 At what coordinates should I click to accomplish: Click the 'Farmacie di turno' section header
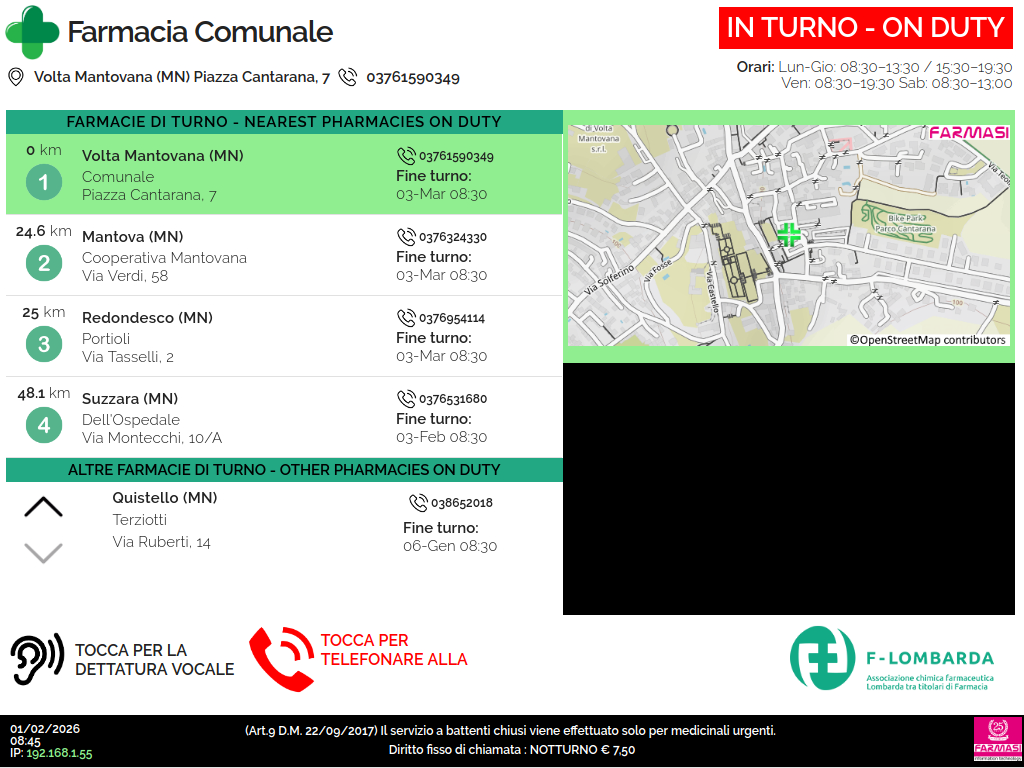click(x=284, y=122)
